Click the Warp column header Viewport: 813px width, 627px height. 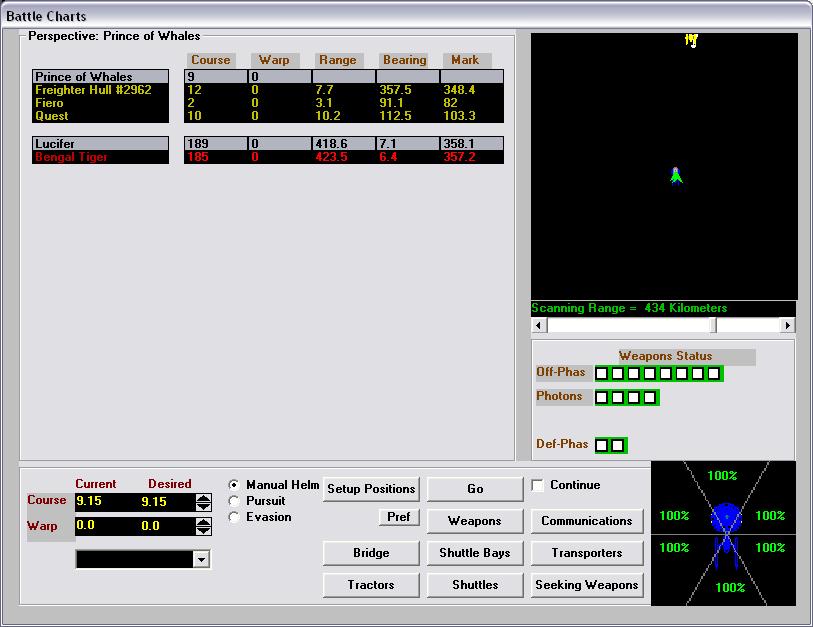point(274,60)
